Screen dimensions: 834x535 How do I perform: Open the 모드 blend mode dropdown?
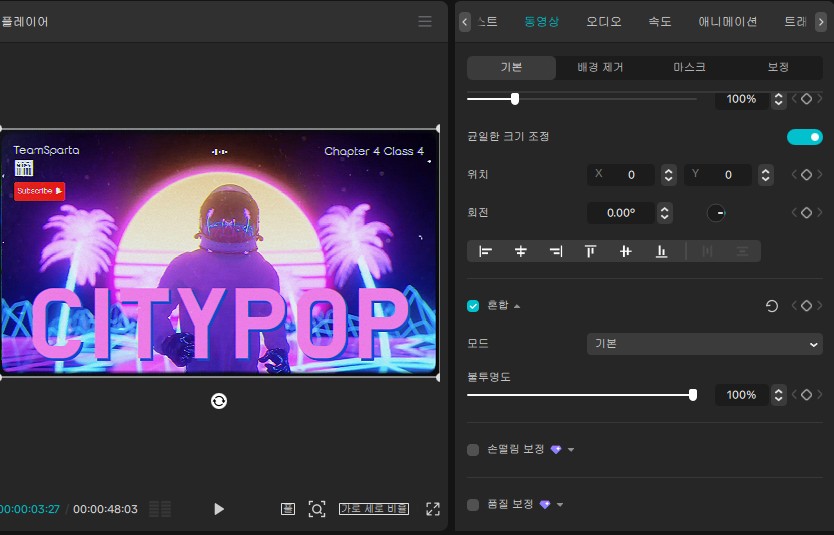coord(705,344)
